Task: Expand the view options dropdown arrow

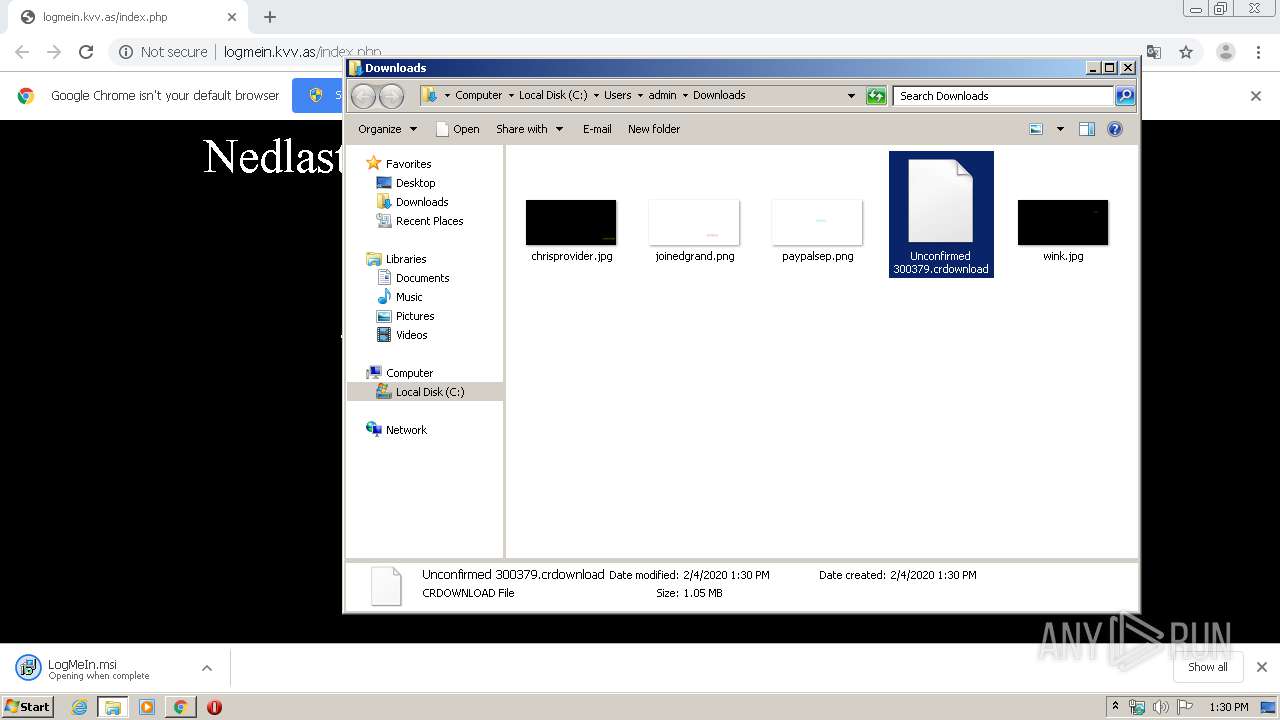Action: pos(1060,129)
